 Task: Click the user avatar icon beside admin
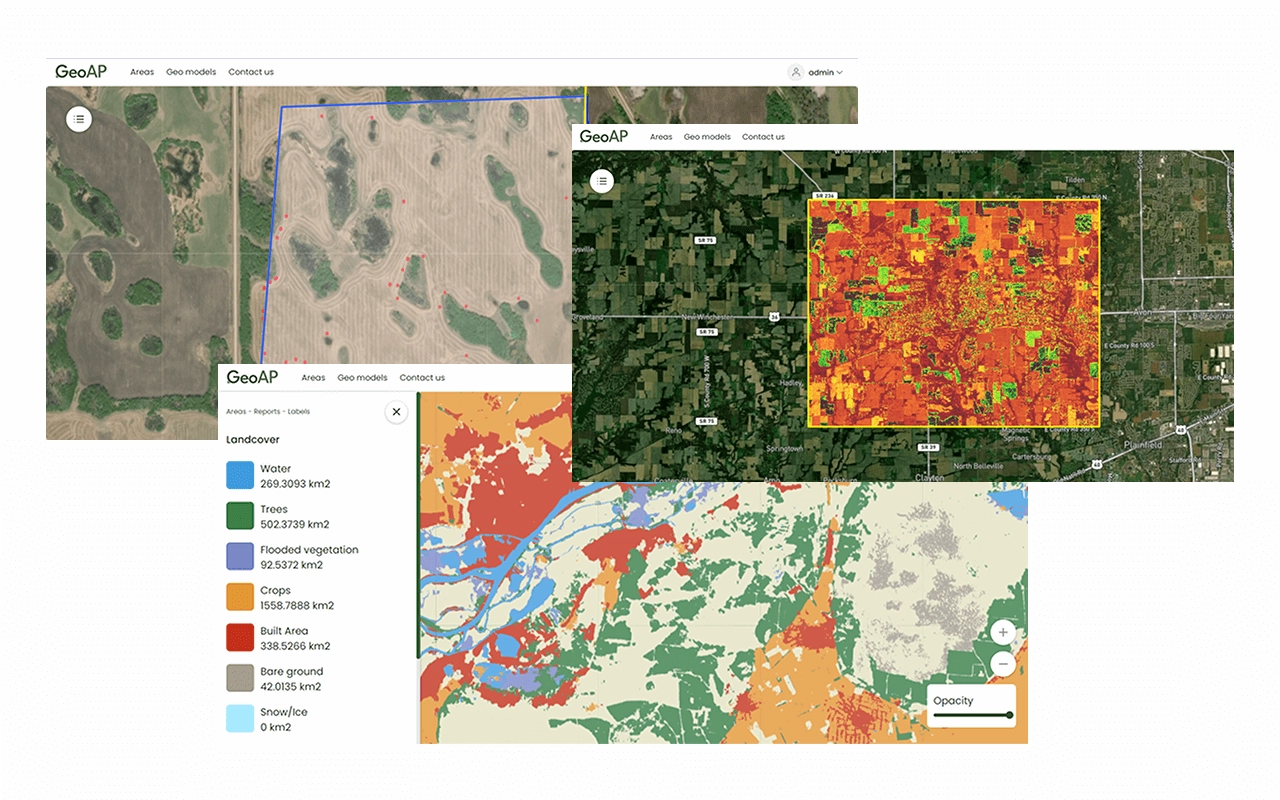coord(795,72)
